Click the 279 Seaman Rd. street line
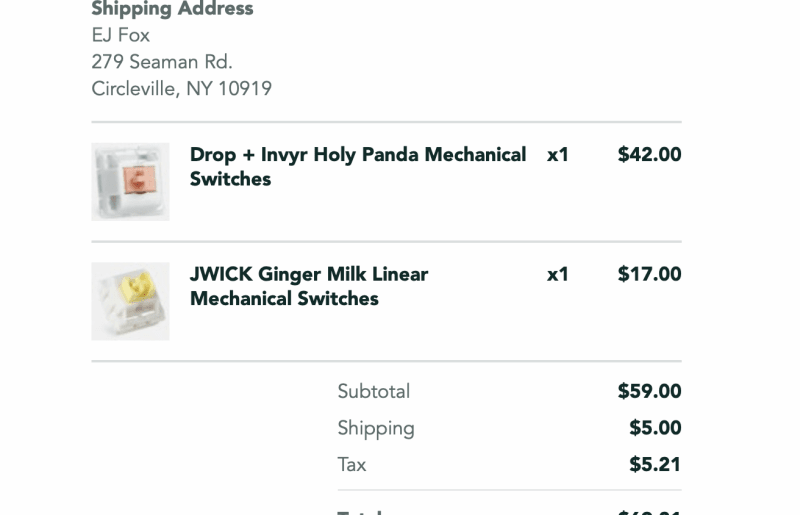Viewport: 800px width, 515px height. [161, 62]
